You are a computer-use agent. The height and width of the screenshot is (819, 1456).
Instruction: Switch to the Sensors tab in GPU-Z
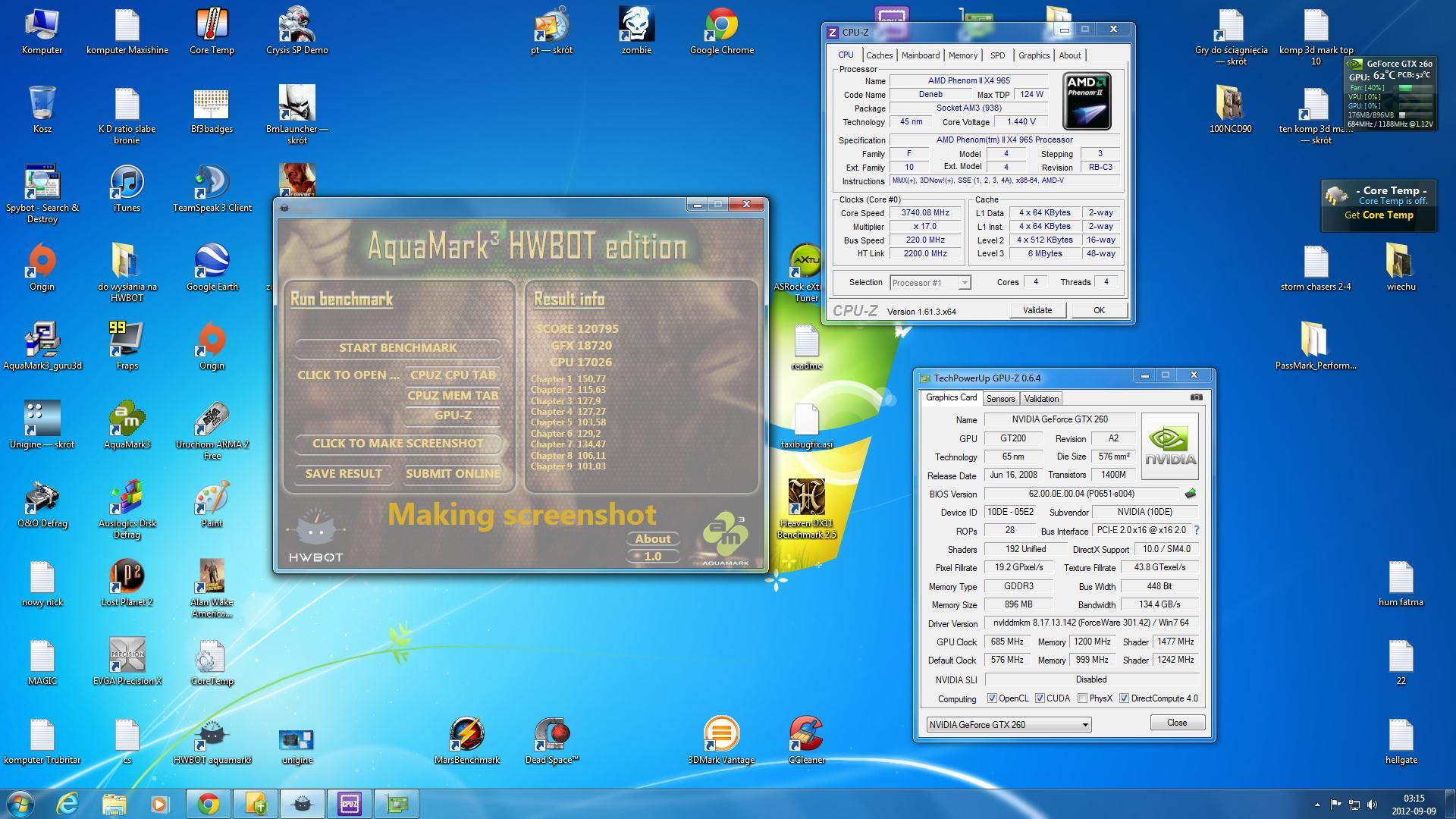[x=1000, y=399]
